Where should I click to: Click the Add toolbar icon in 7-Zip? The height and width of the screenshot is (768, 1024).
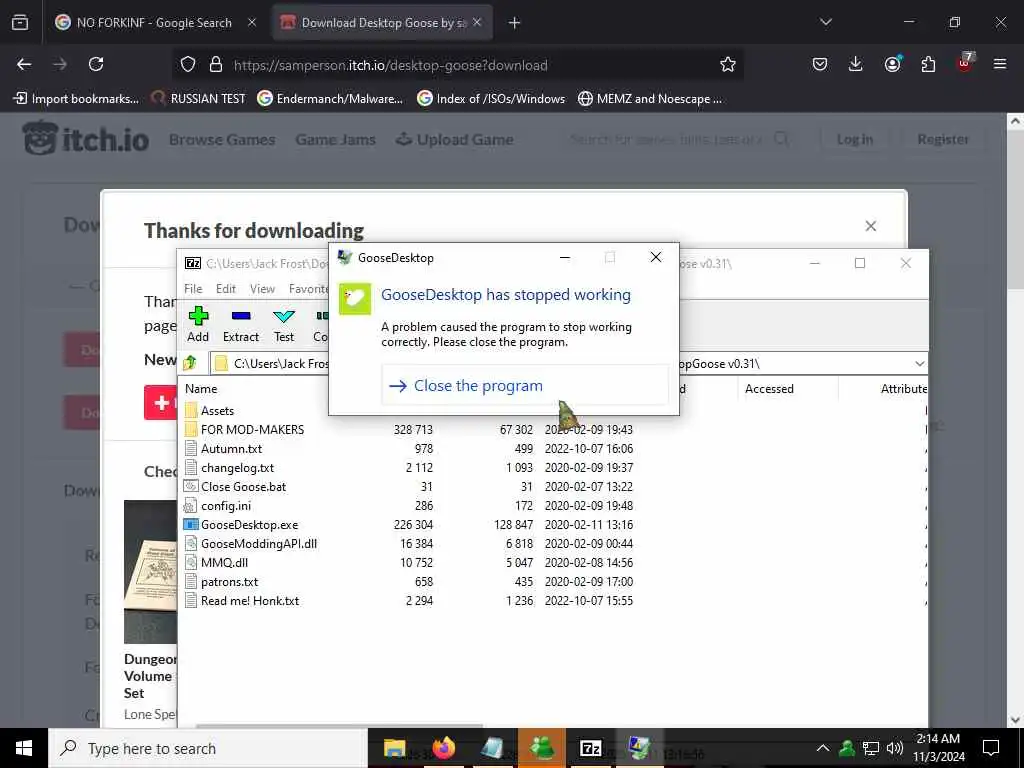(198, 324)
